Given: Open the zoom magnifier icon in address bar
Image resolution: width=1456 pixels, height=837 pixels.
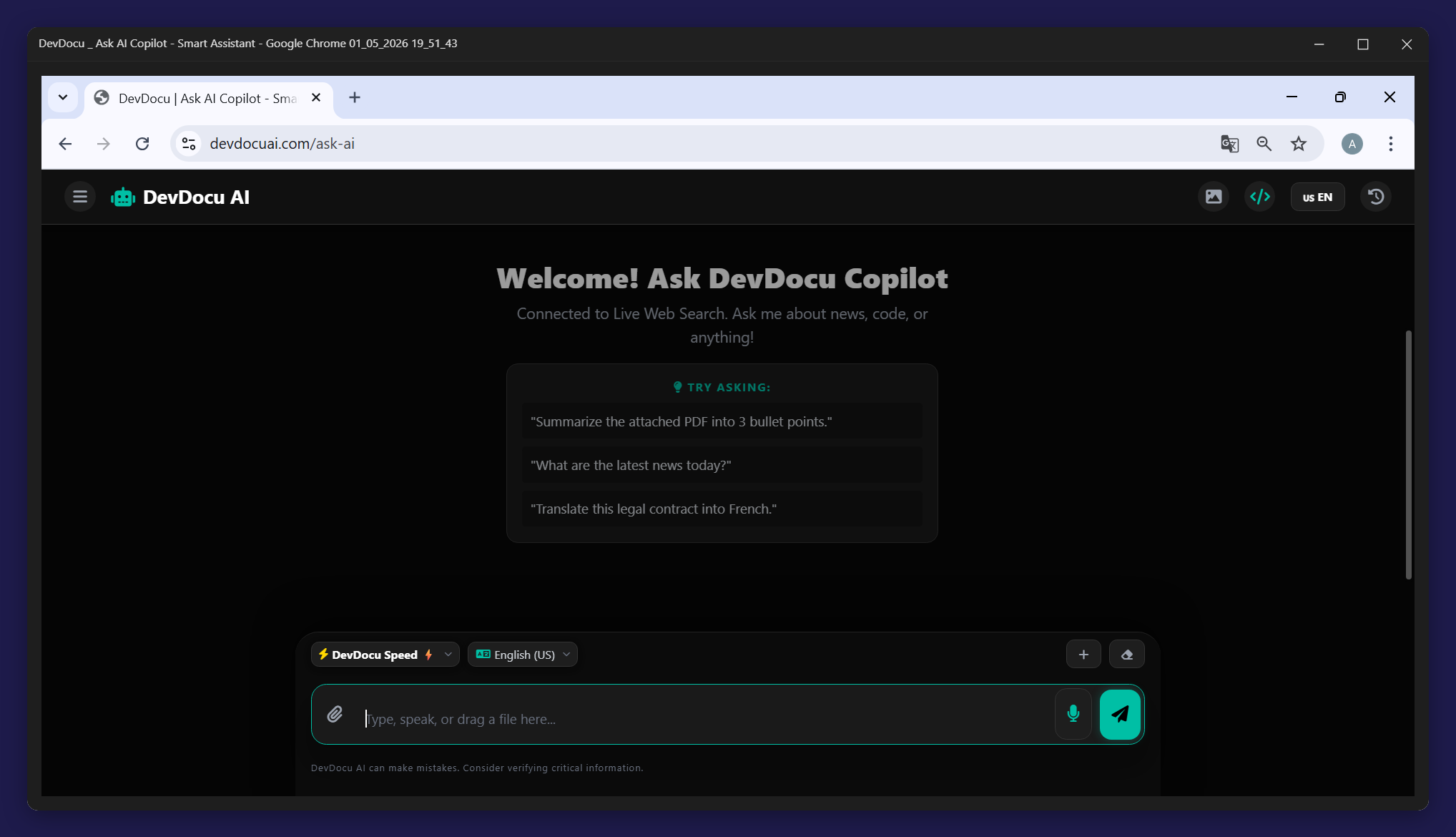Looking at the screenshot, I should pos(1264,144).
